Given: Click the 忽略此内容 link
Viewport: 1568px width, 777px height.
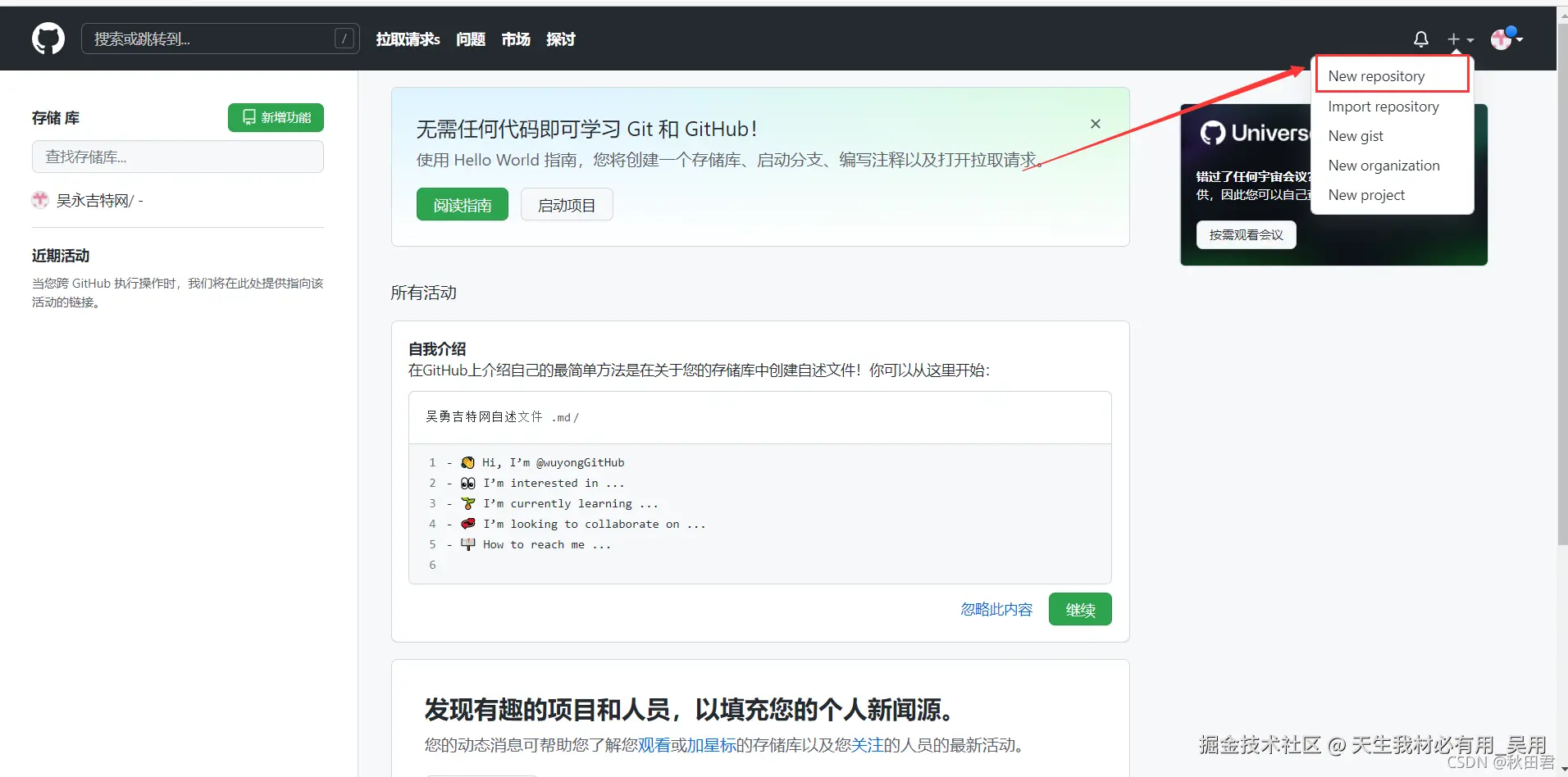Looking at the screenshot, I should point(996,609).
